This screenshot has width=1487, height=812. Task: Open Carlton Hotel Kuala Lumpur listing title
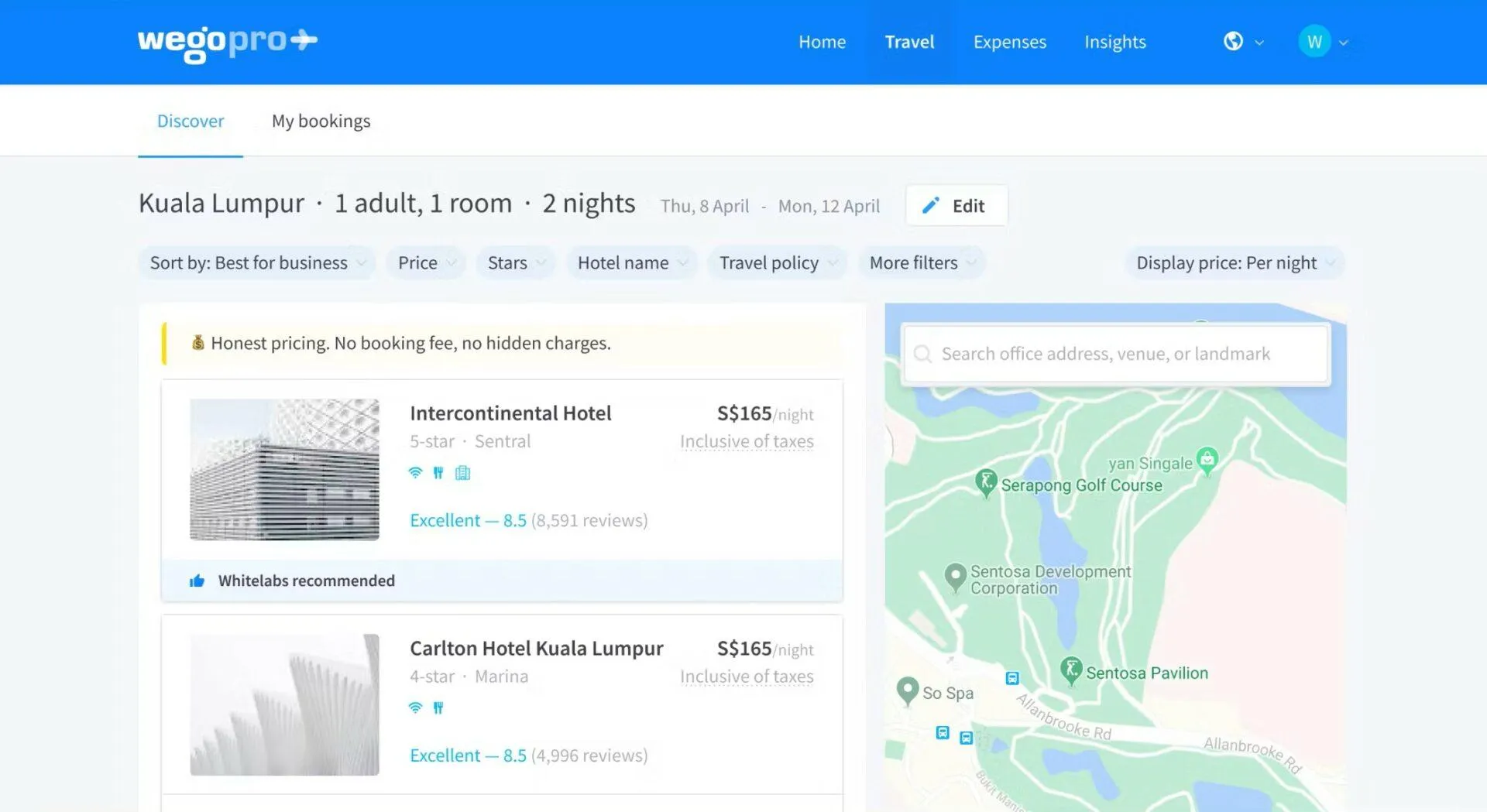point(536,648)
